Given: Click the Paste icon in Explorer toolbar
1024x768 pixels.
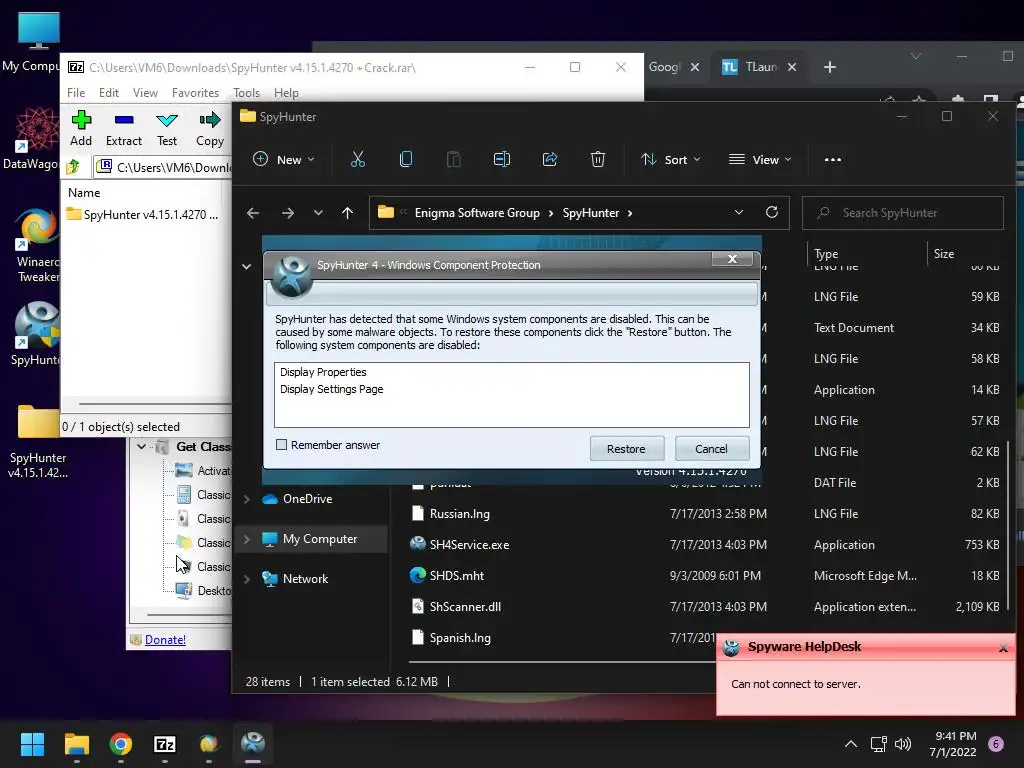Looking at the screenshot, I should (453, 159).
